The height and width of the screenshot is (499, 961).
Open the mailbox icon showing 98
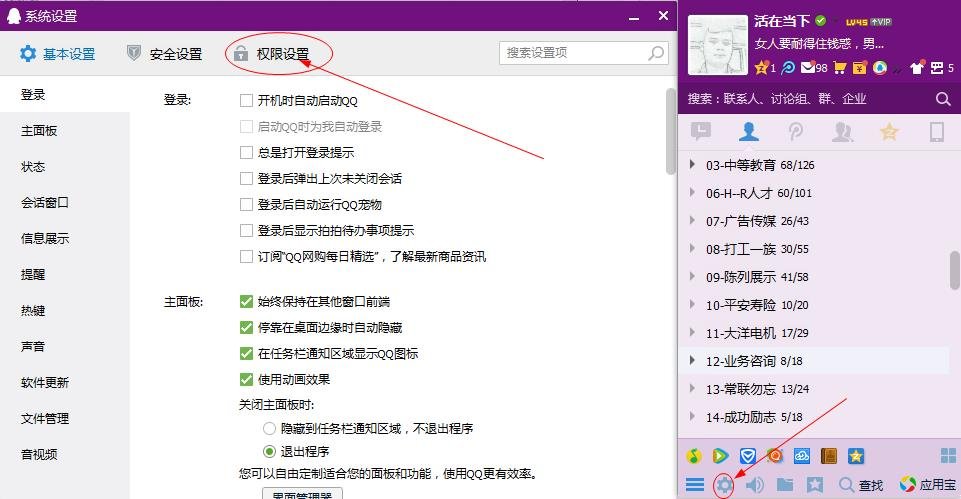click(808, 67)
